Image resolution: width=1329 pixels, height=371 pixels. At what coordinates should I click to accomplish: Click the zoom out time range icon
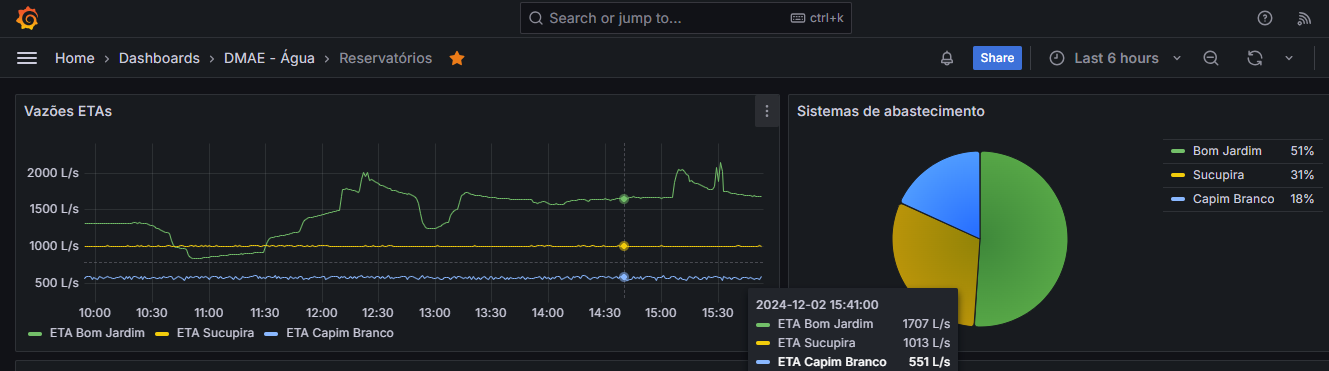click(x=1210, y=58)
